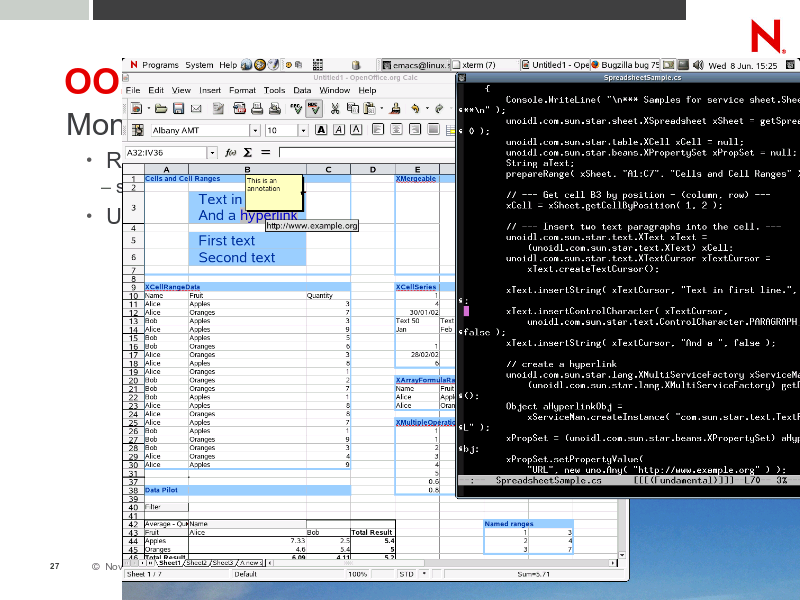Switch to Bugzilla bug Firefox taskbar button

click(625, 65)
